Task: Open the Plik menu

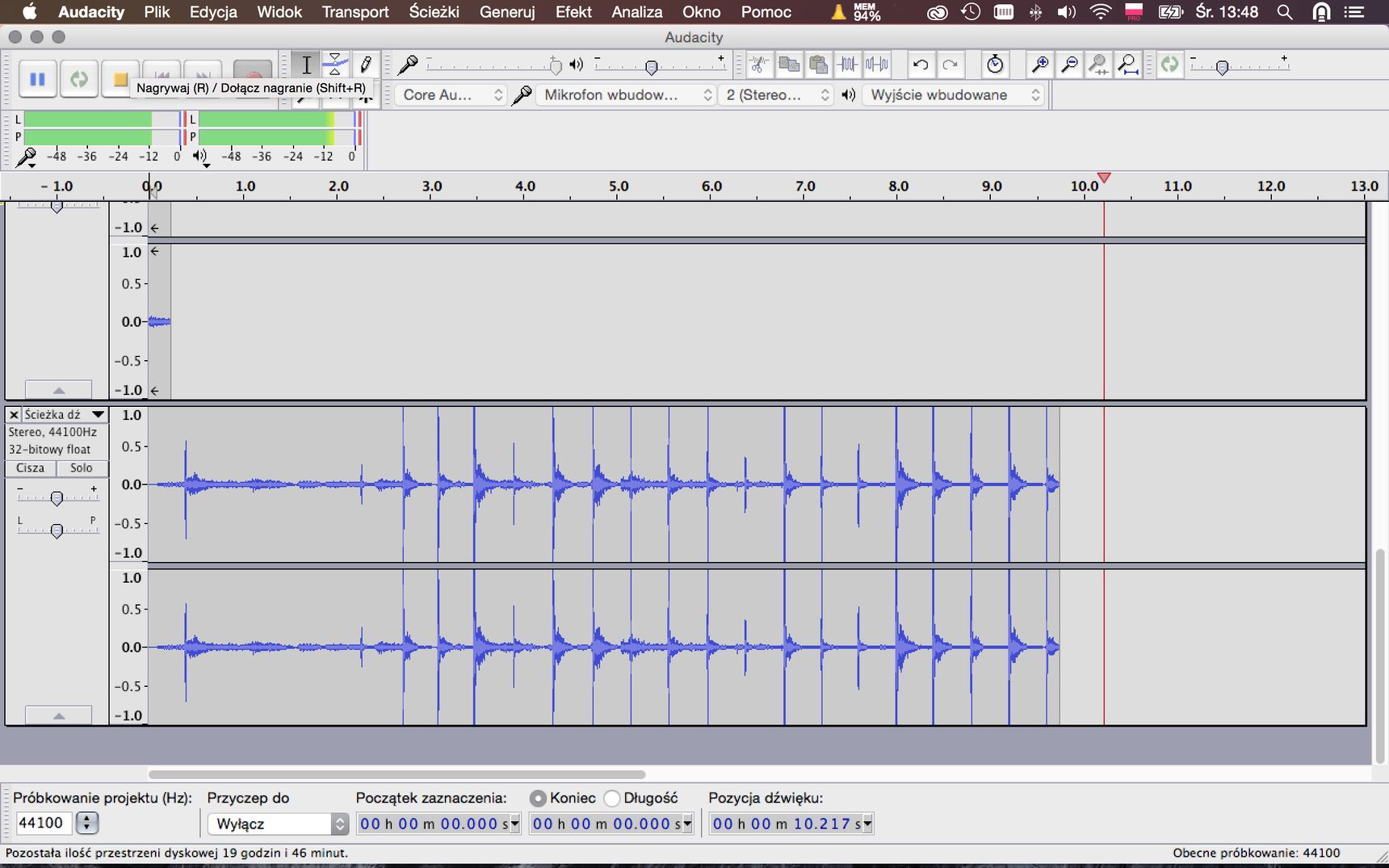Action: tap(157, 11)
